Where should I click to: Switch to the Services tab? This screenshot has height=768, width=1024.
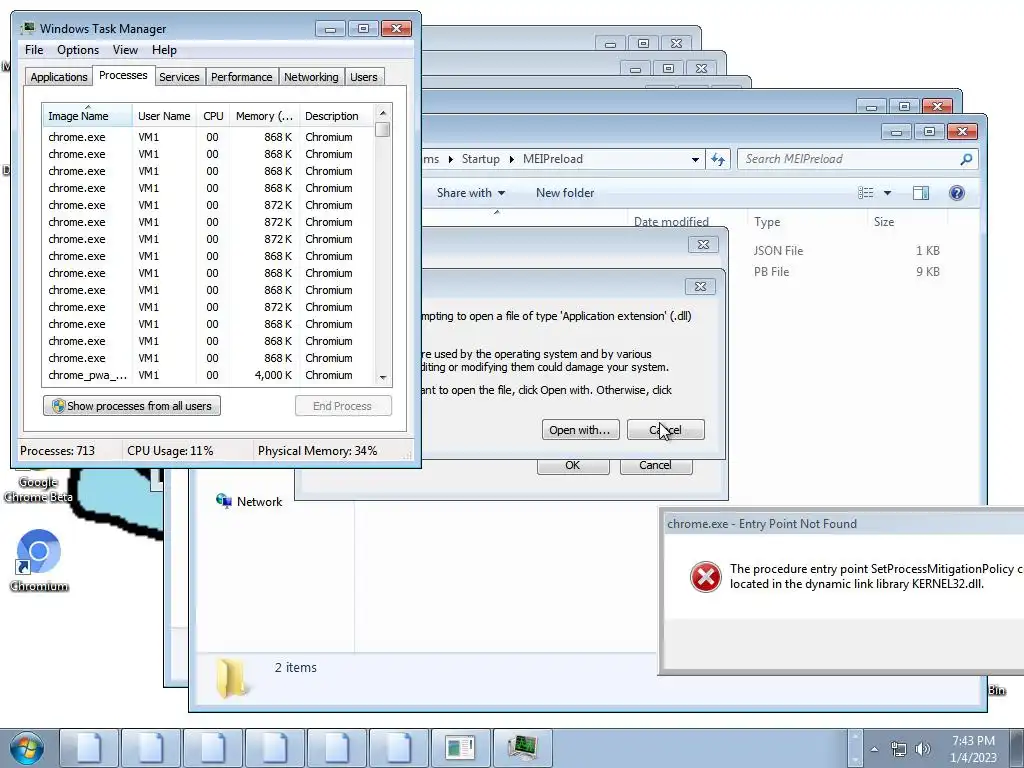[x=179, y=77]
